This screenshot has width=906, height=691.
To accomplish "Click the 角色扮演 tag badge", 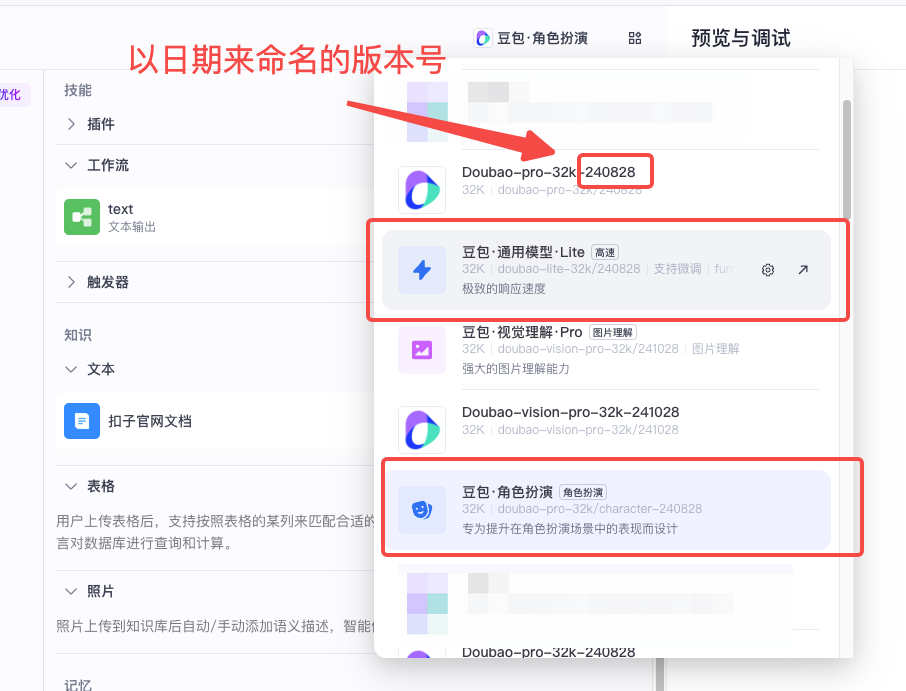I will 583,492.
